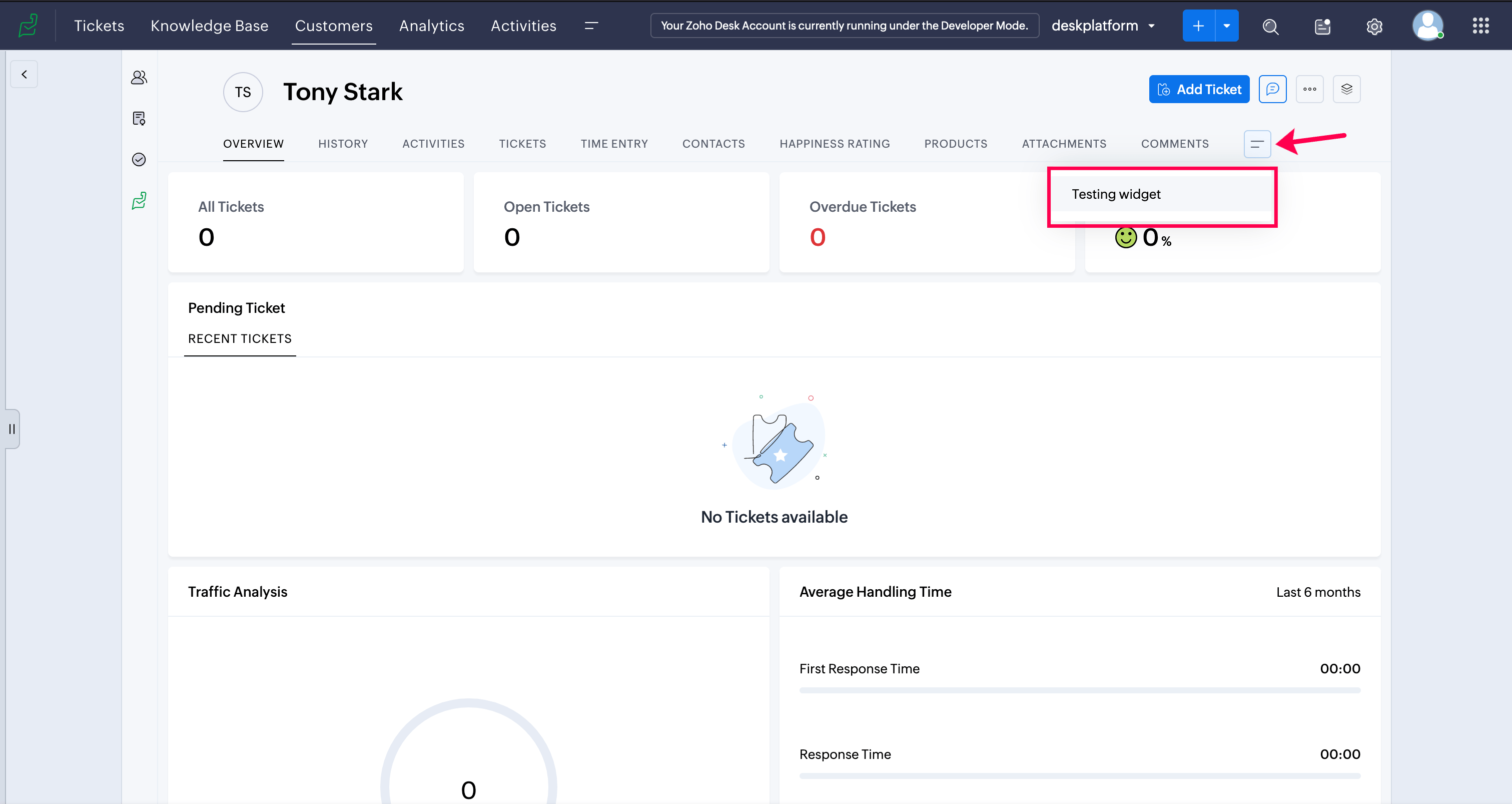1512x804 pixels.
Task: Open the chat conversation icon button
Action: coord(1272,89)
